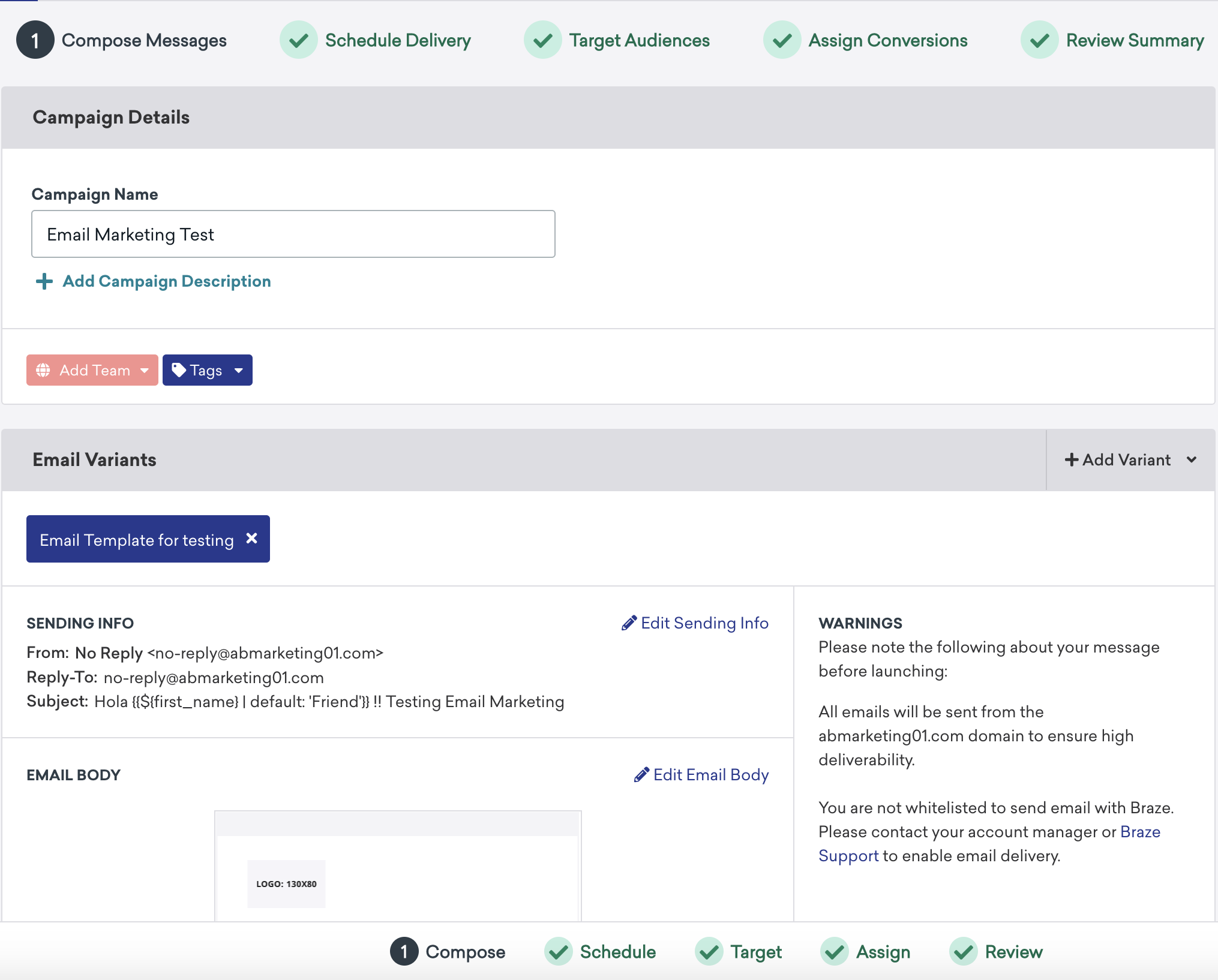
Task: Click plus icon for campaign description
Action: pos(44,281)
